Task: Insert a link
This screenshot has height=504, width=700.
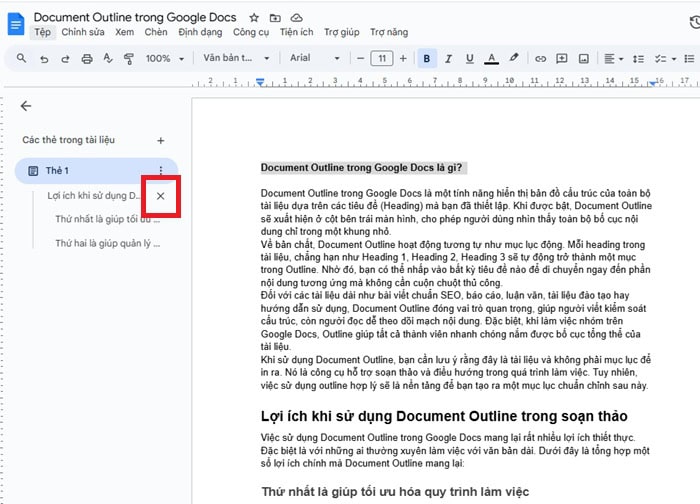Action: coord(541,58)
